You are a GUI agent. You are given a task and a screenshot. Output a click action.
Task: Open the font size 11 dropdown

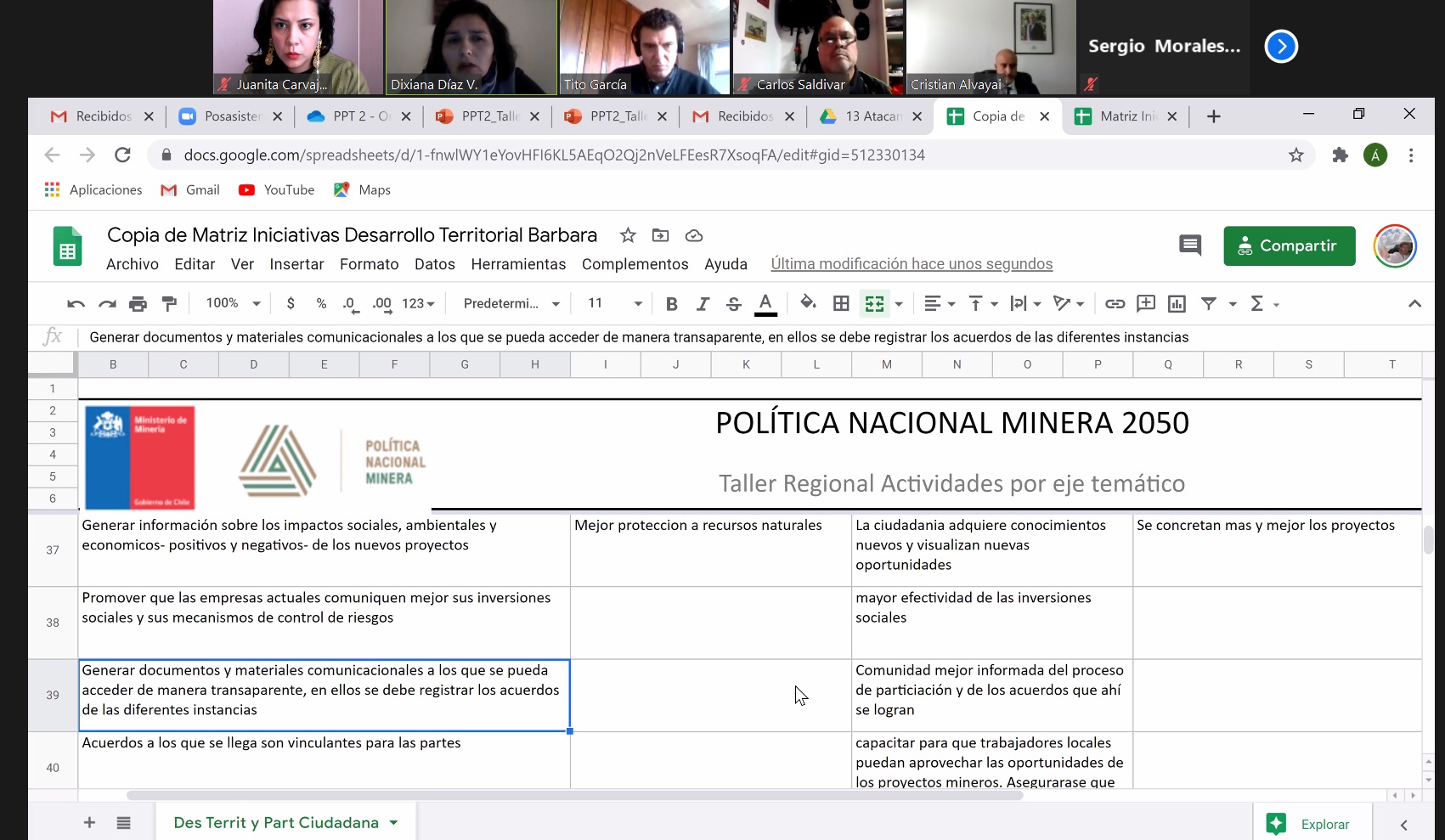pos(614,303)
